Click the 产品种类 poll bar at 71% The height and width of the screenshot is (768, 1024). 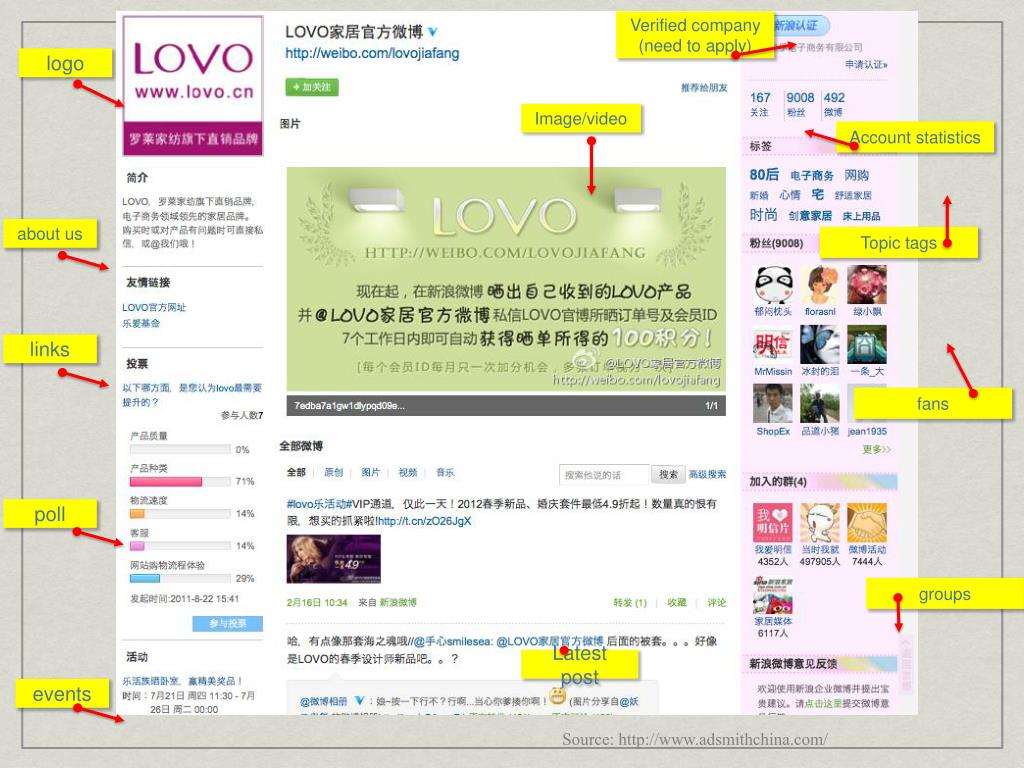(x=180, y=482)
